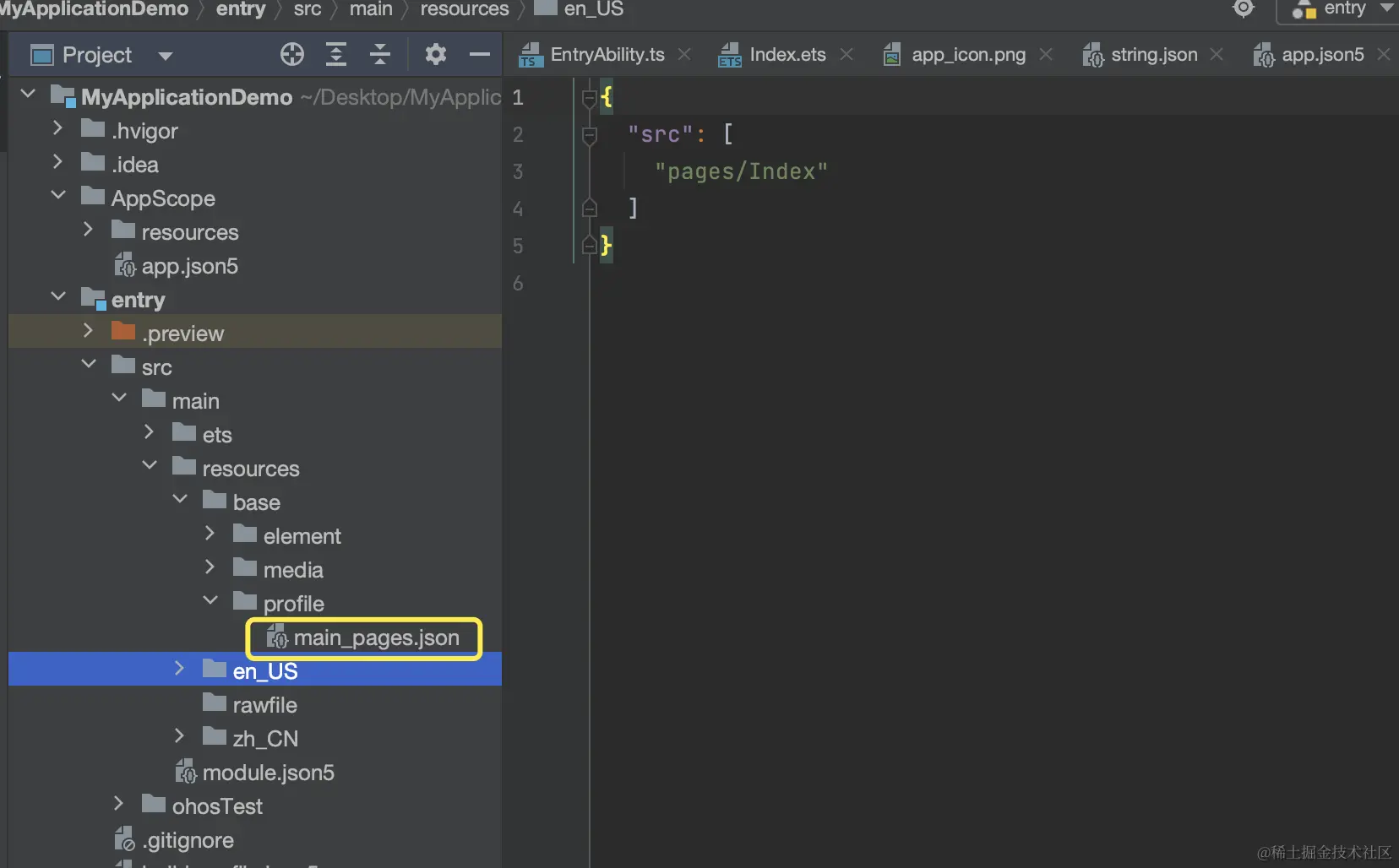Hide the Project panel with minus icon
The width and height of the screenshot is (1399, 868).
480,55
